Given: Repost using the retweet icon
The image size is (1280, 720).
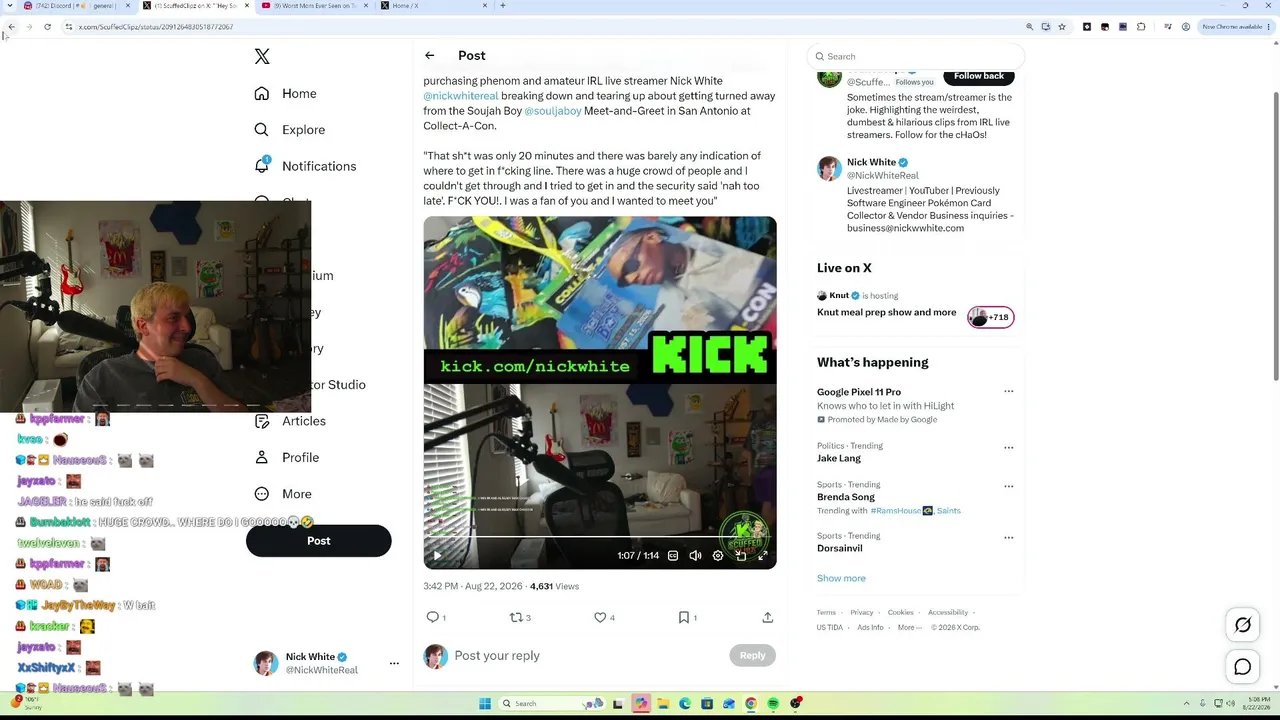Looking at the screenshot, I should (516, 618).
